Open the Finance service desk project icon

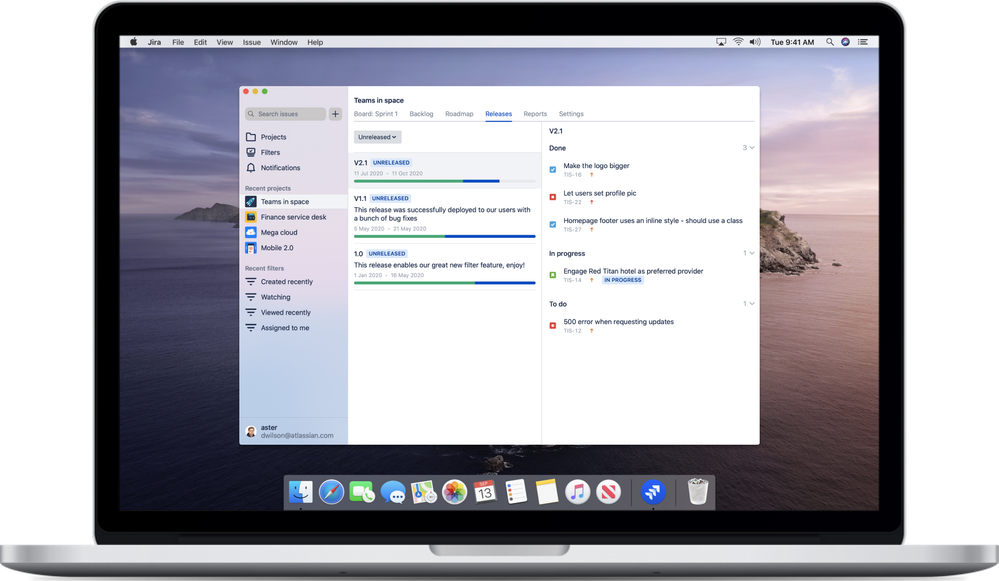coord(251,217)
